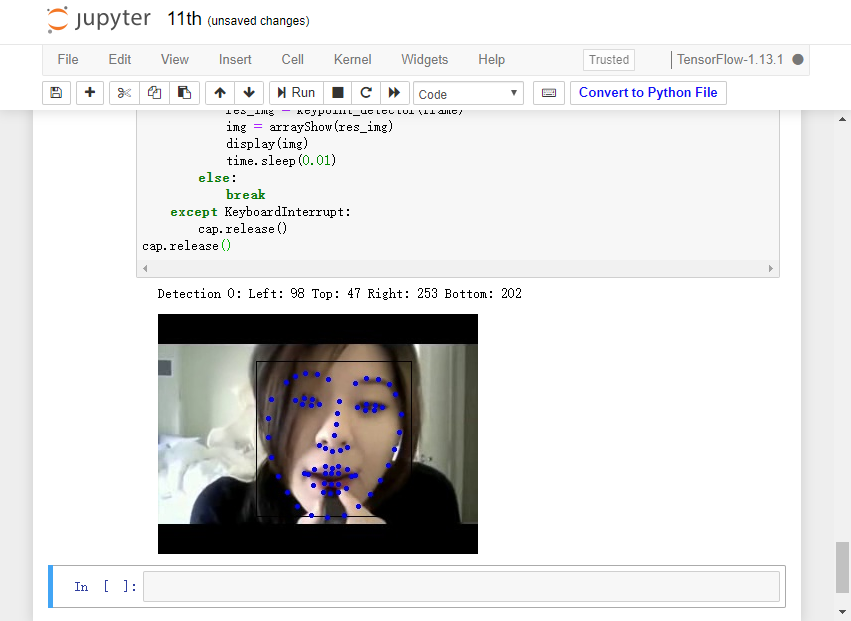Rename notebook by clicking 11th title
Image resolution: width=851 pixels, height=621 pixels.
point(184,19)
